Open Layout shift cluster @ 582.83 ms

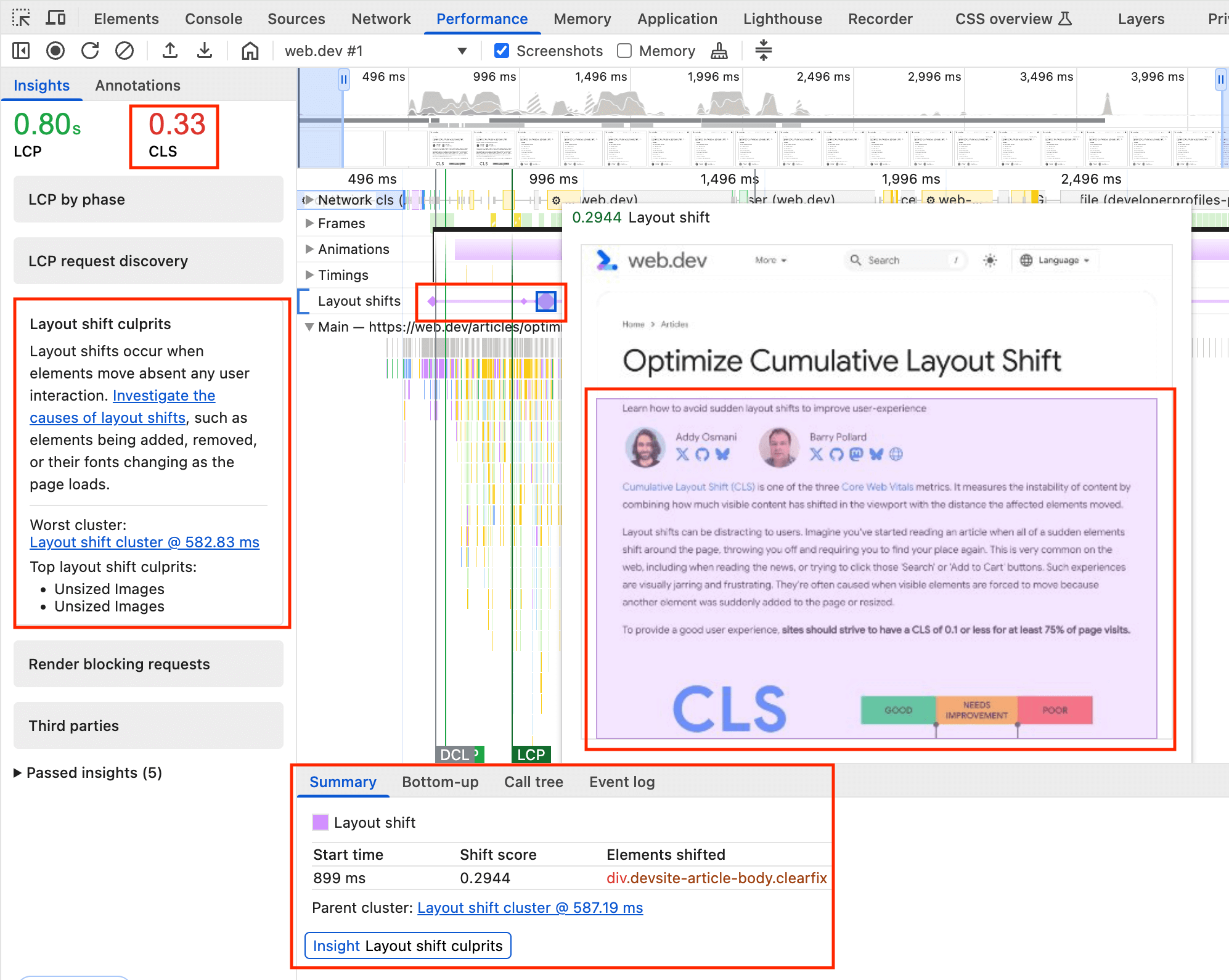coord(144,543)
